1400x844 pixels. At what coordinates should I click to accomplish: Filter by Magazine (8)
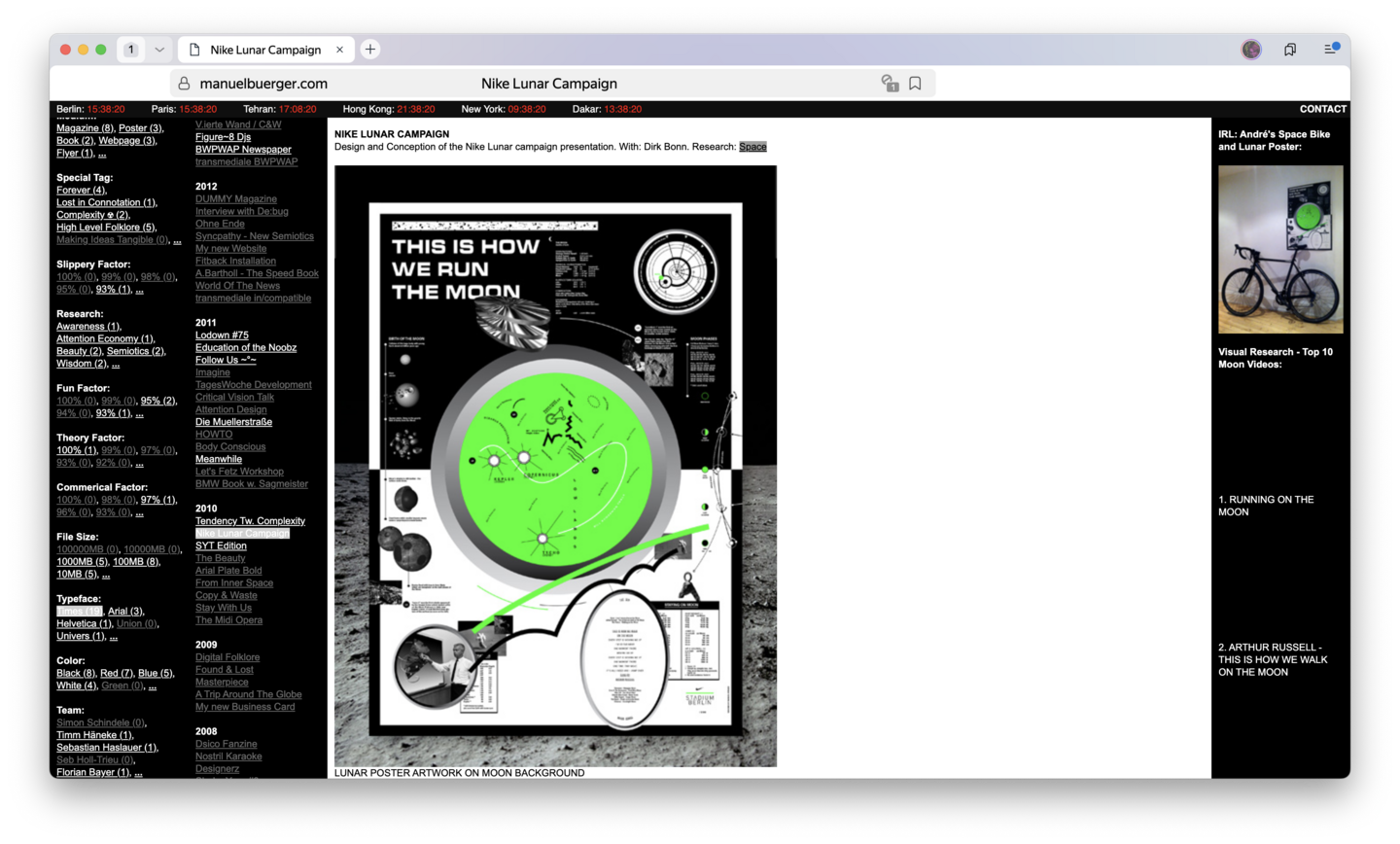pos(85,128)
